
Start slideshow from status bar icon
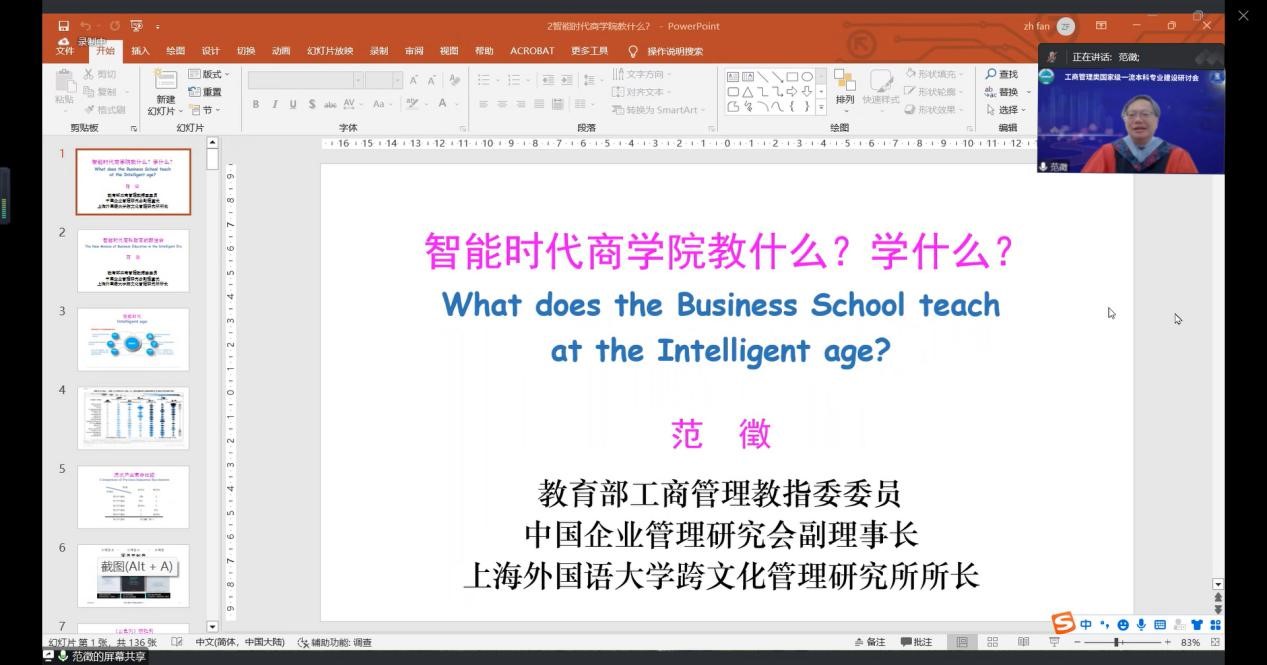1053,642
